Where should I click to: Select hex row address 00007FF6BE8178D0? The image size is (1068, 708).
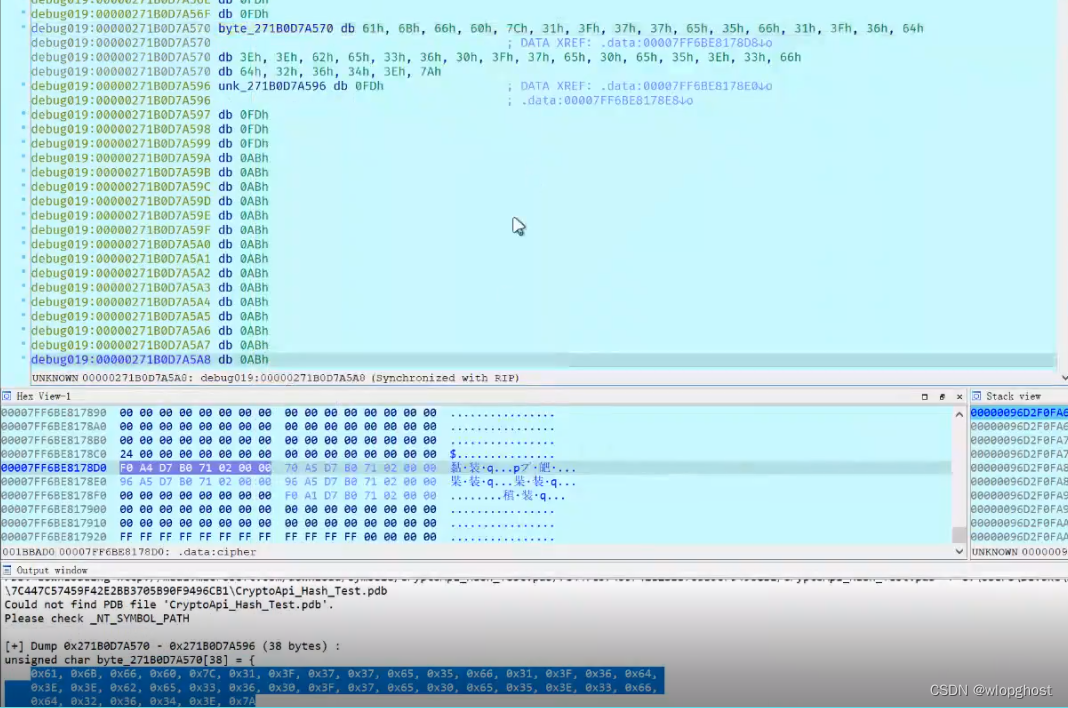coord(54,468)
